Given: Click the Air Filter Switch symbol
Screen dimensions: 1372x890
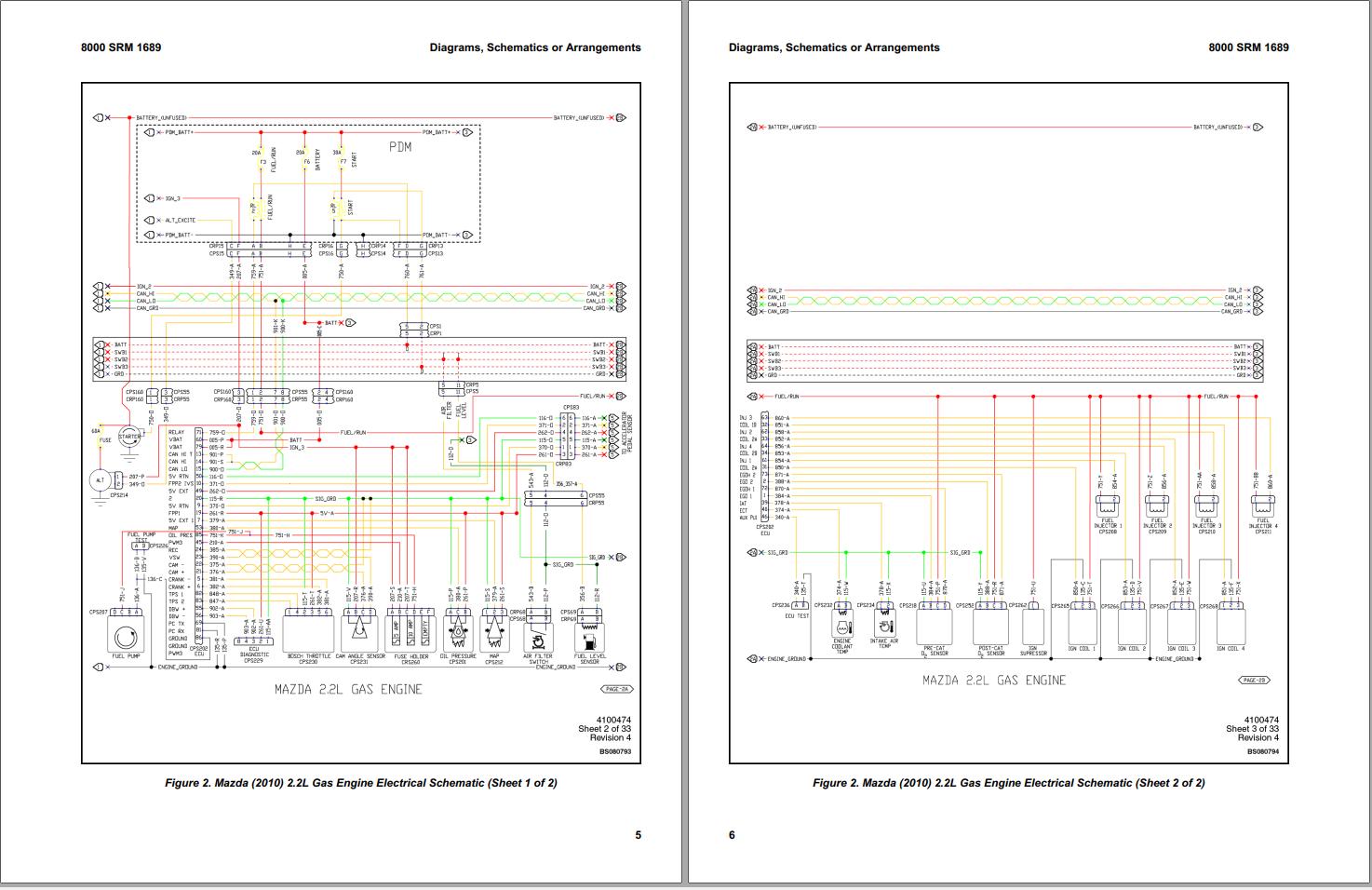Looking at the screenshot, I should [x=539, y=640].
